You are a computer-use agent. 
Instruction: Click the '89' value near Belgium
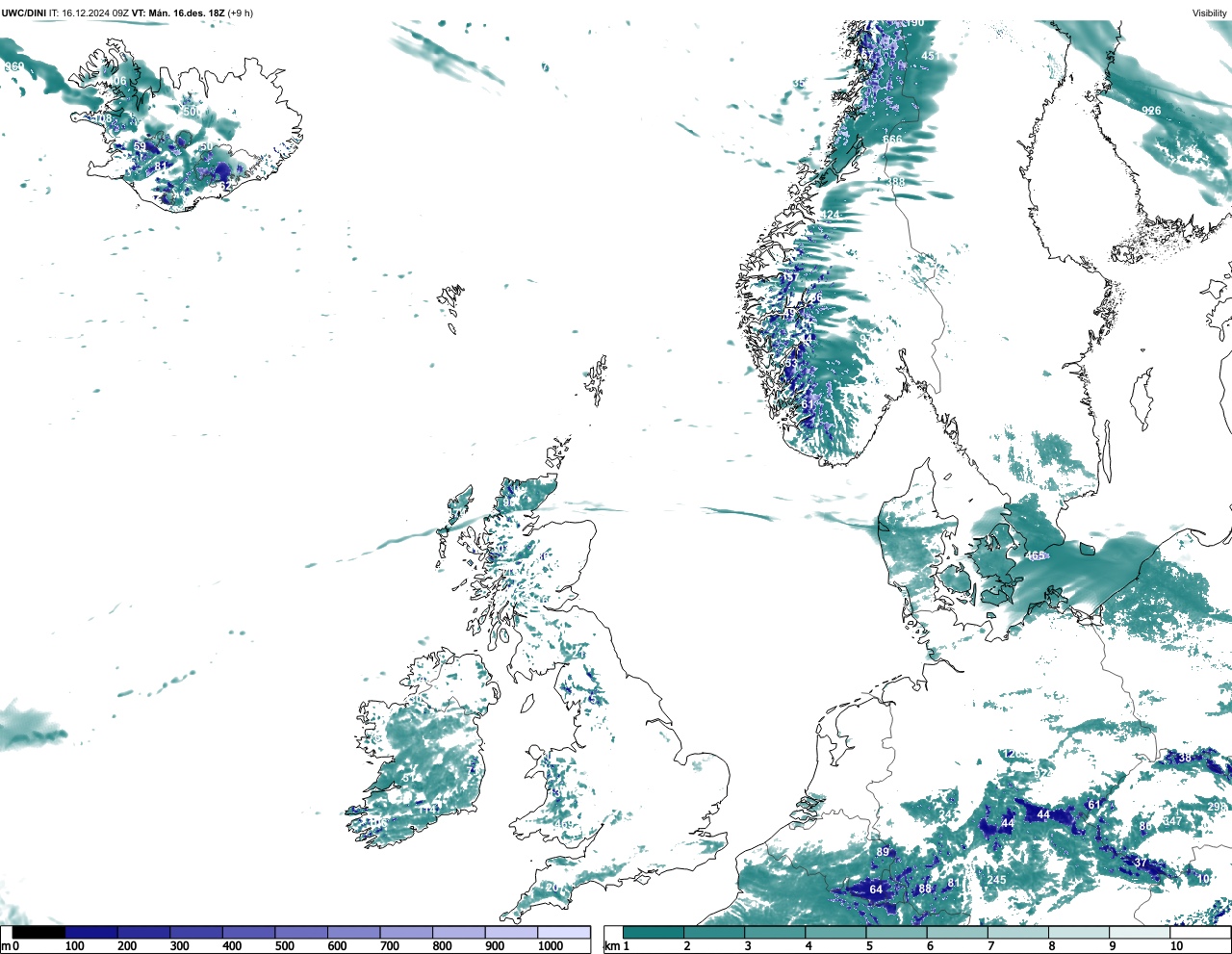883,852
